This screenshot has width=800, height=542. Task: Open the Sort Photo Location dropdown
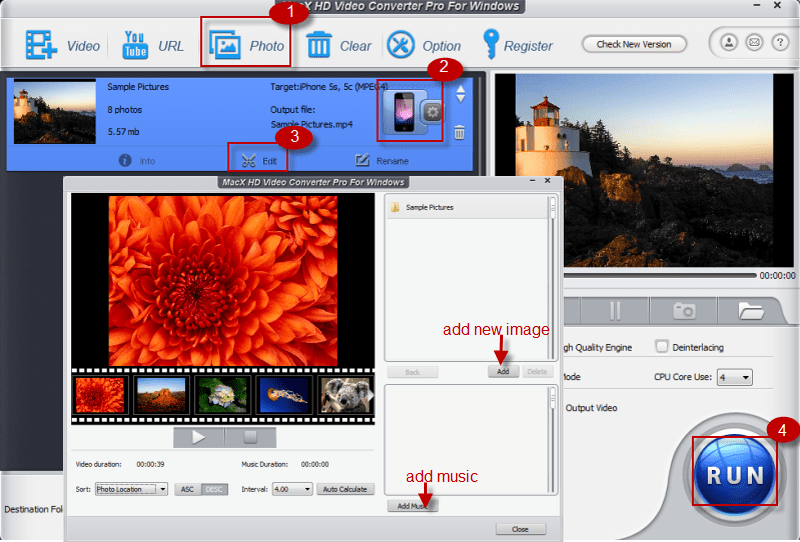(x=131, y=489)
